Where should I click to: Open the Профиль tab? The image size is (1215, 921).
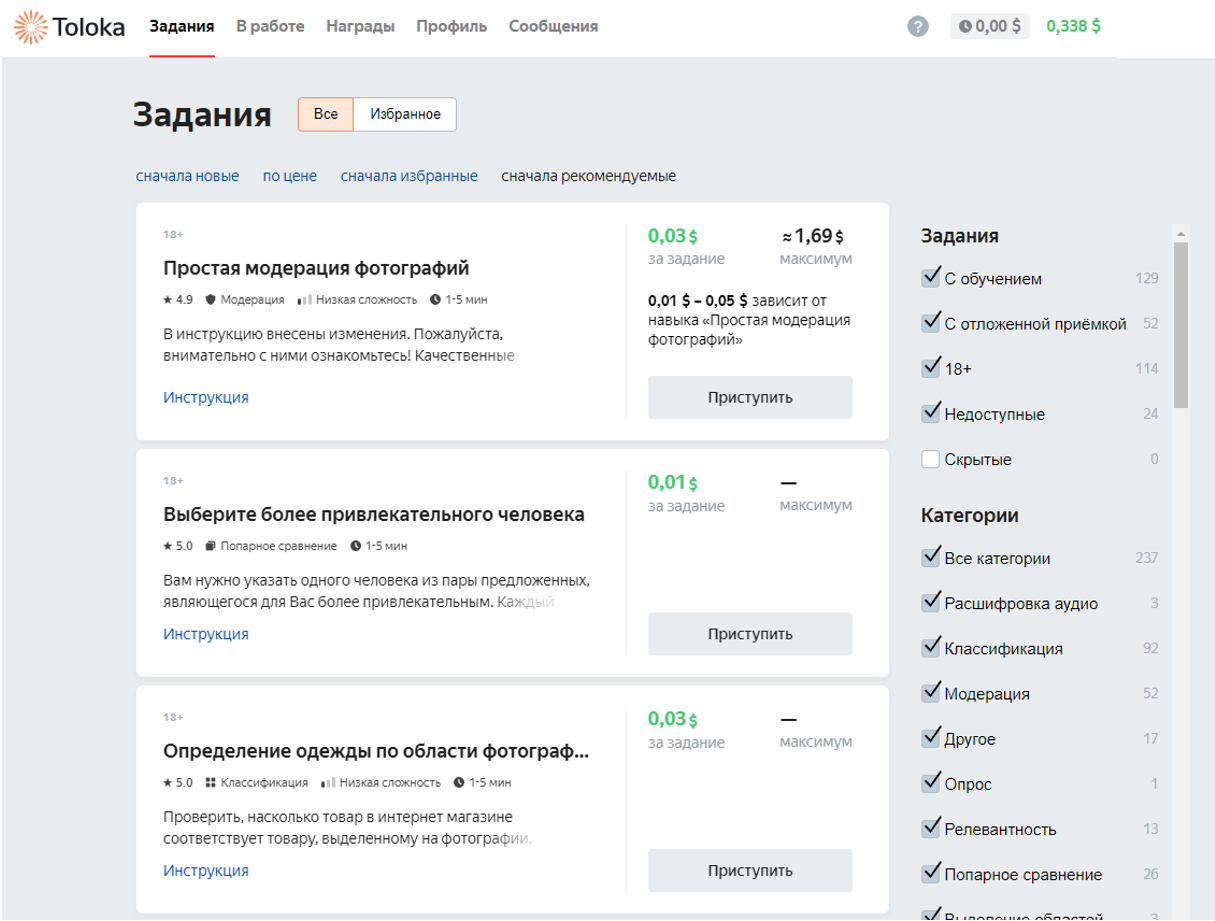pos(452,27)
